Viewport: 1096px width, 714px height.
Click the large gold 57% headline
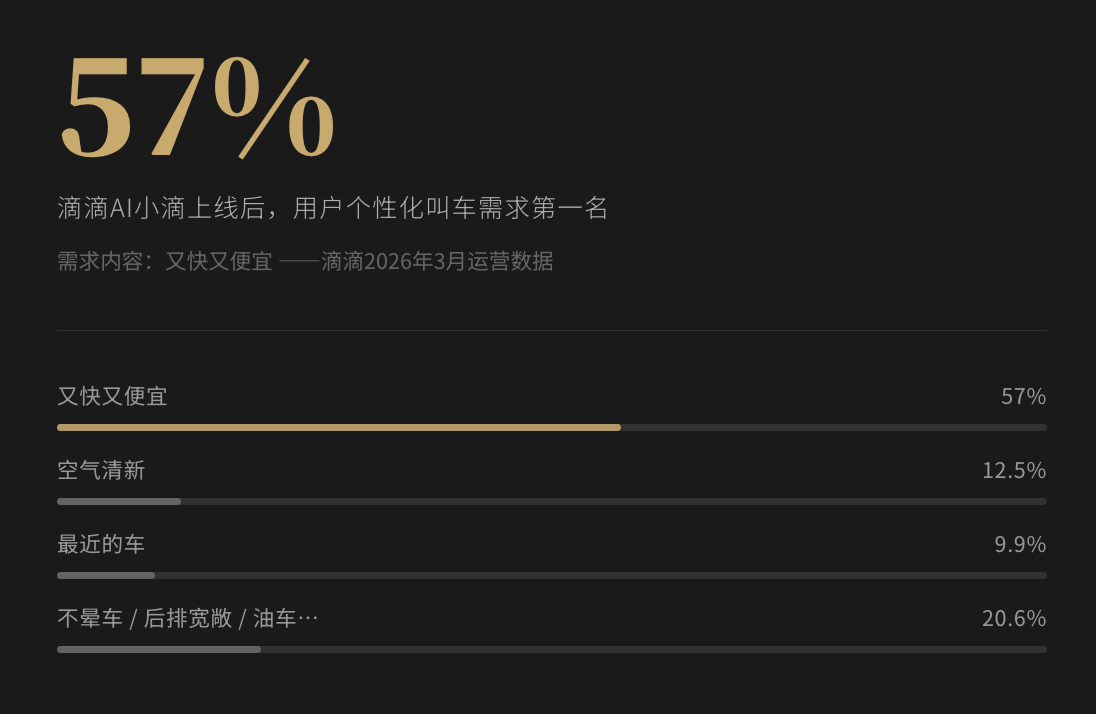[x=198, y=108]
